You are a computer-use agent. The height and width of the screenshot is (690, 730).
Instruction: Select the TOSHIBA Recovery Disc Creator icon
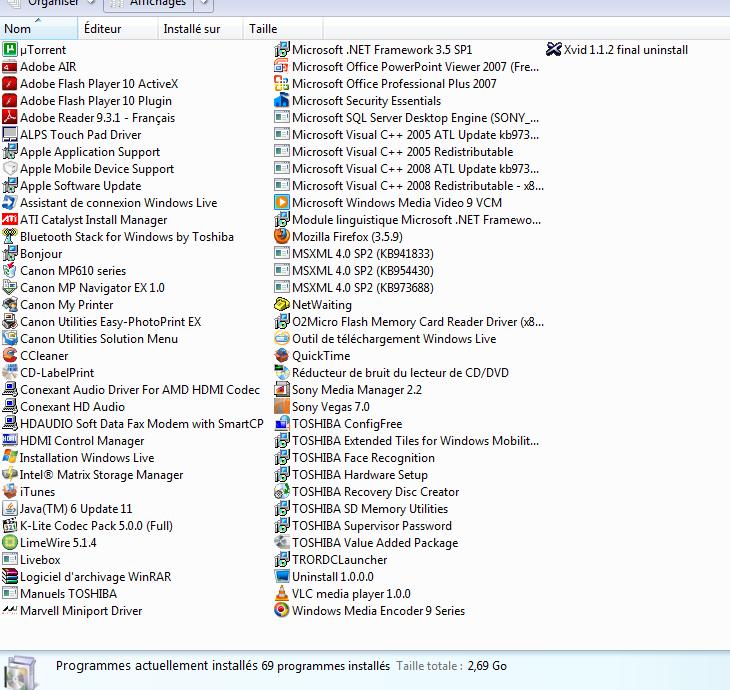point(282,491)
